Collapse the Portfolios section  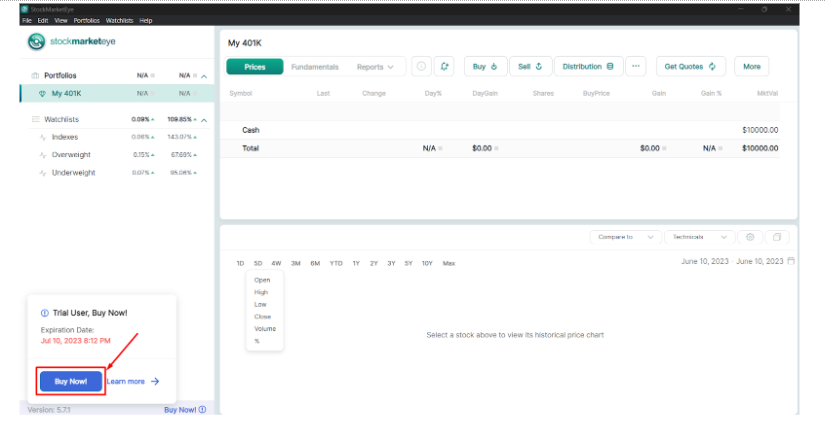click(204, 76)
